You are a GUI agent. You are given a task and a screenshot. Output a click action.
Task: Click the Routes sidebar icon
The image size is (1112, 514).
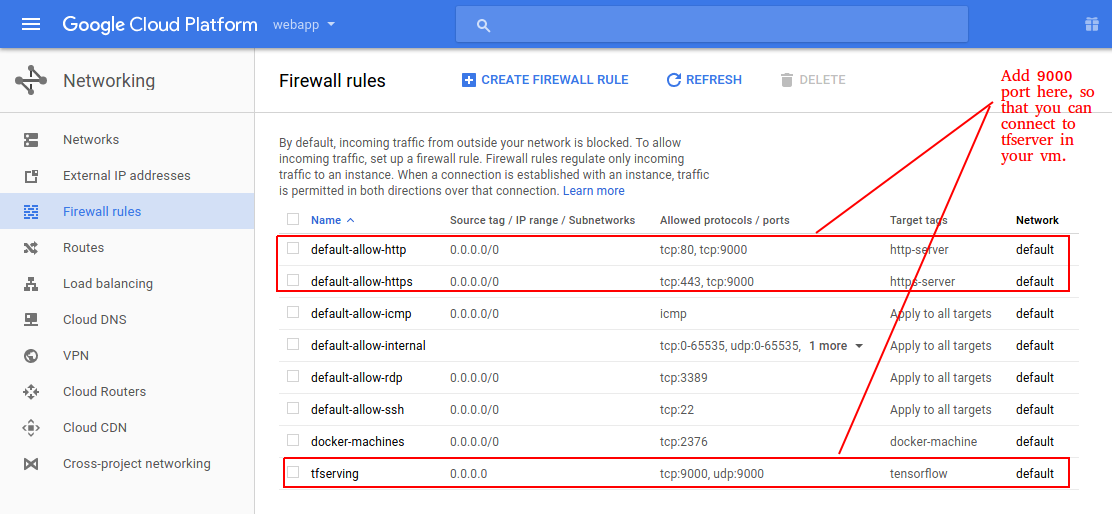(30, 247)
